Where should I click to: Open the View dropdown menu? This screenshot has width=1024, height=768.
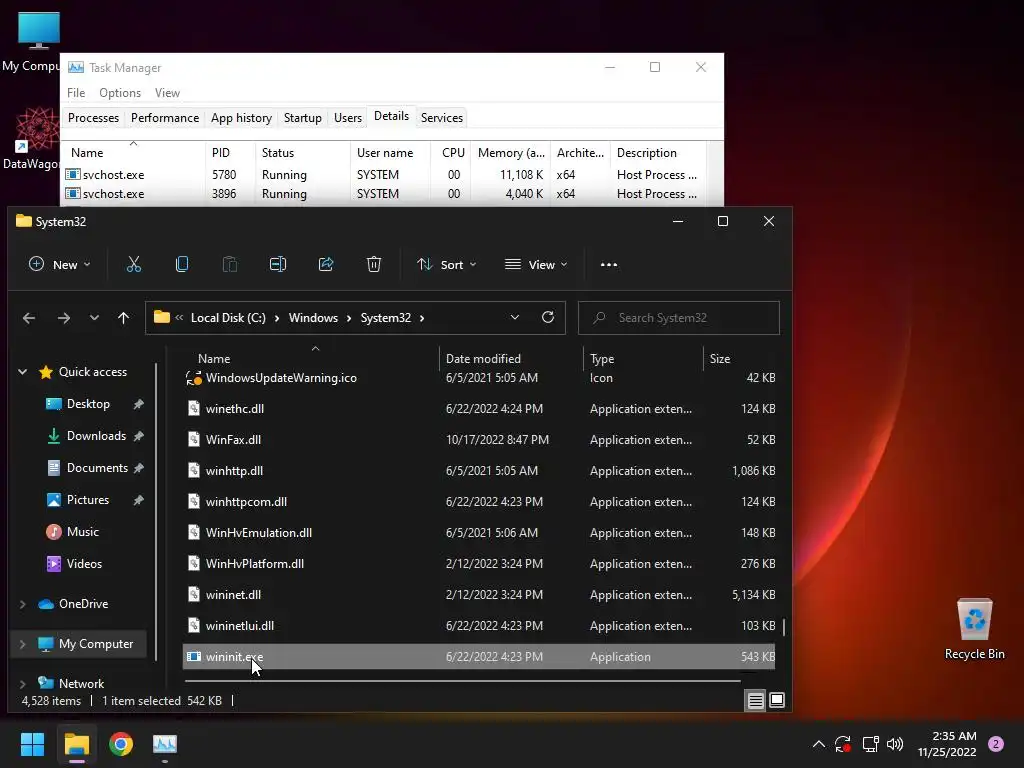(x=536, y=264)
